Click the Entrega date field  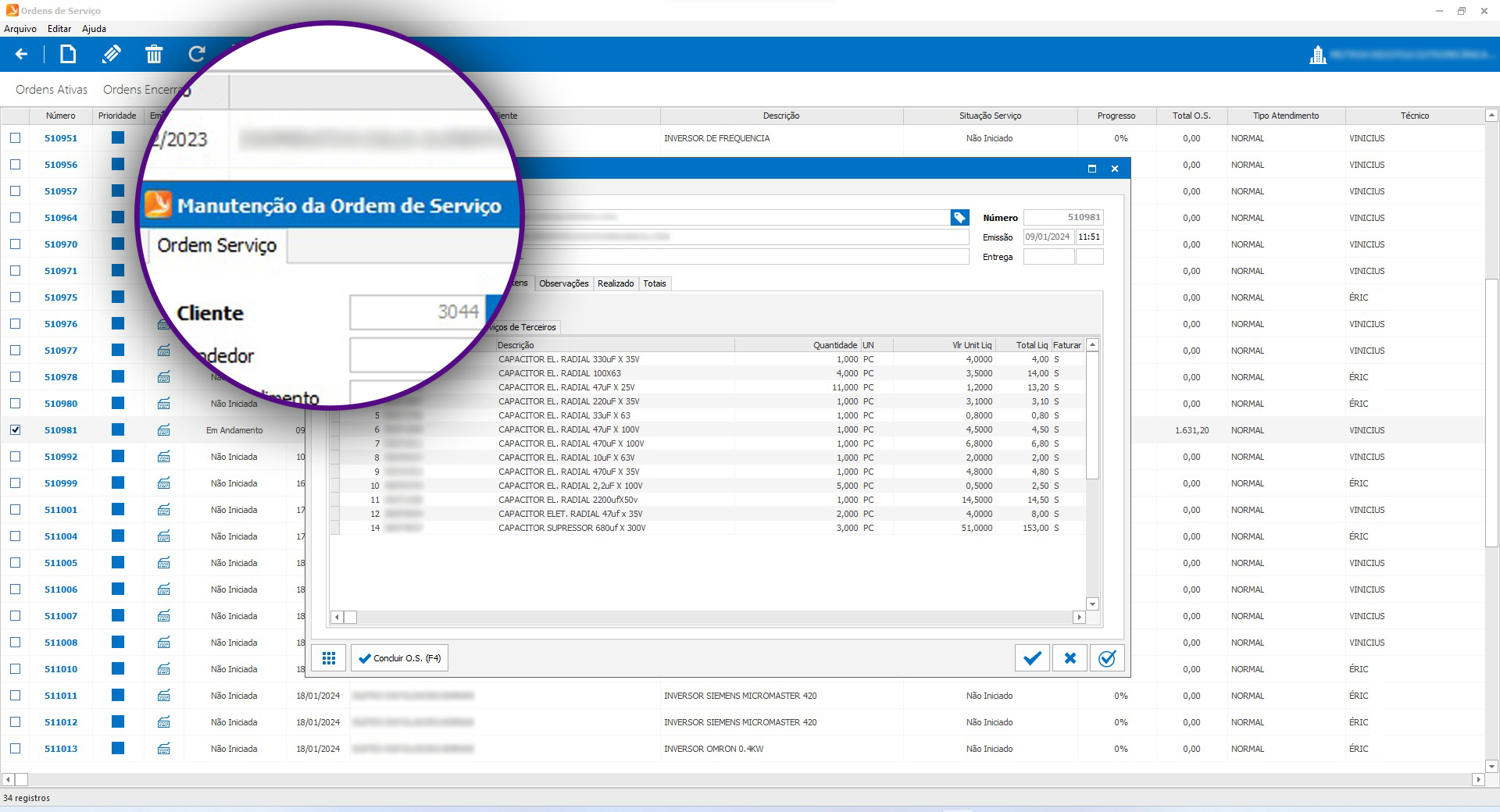(x=1048, y=257)
